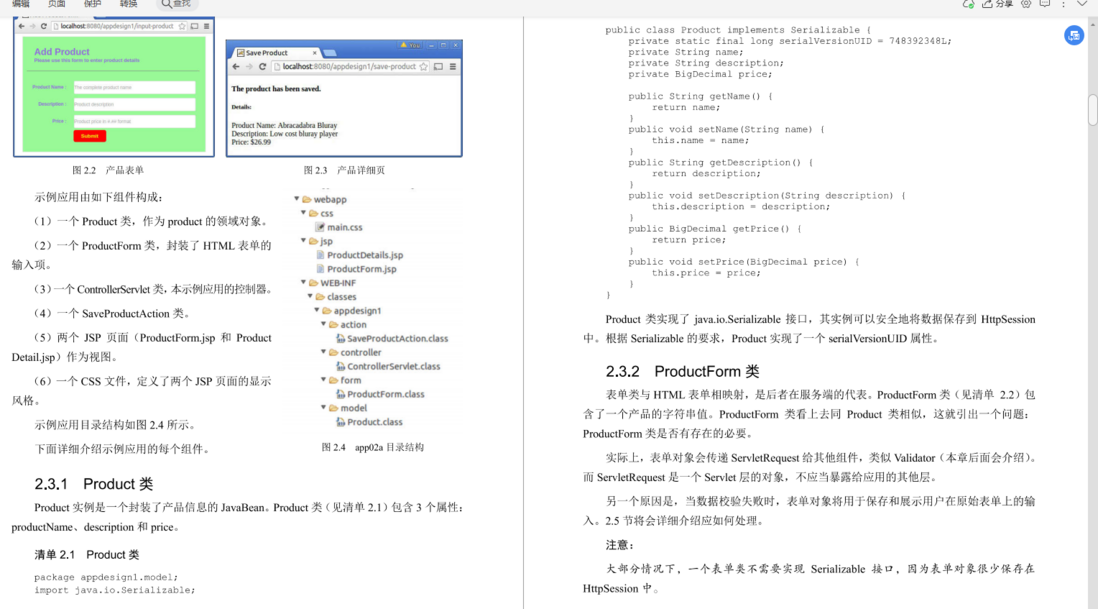This screenshot has height=609, width=1098.
Task: Click the scrollbar up arrow
Action: tap(1092, 24)
